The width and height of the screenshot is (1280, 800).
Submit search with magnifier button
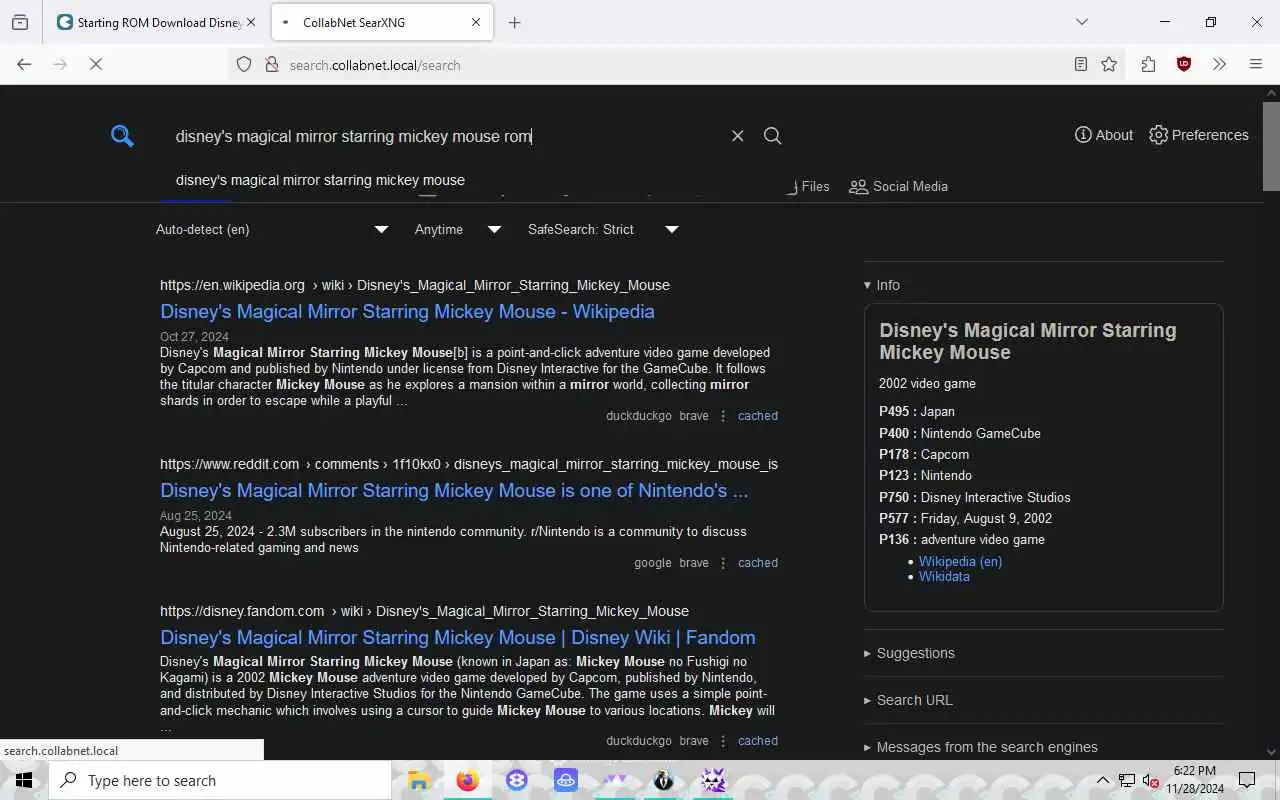click(x=772, y=136)
